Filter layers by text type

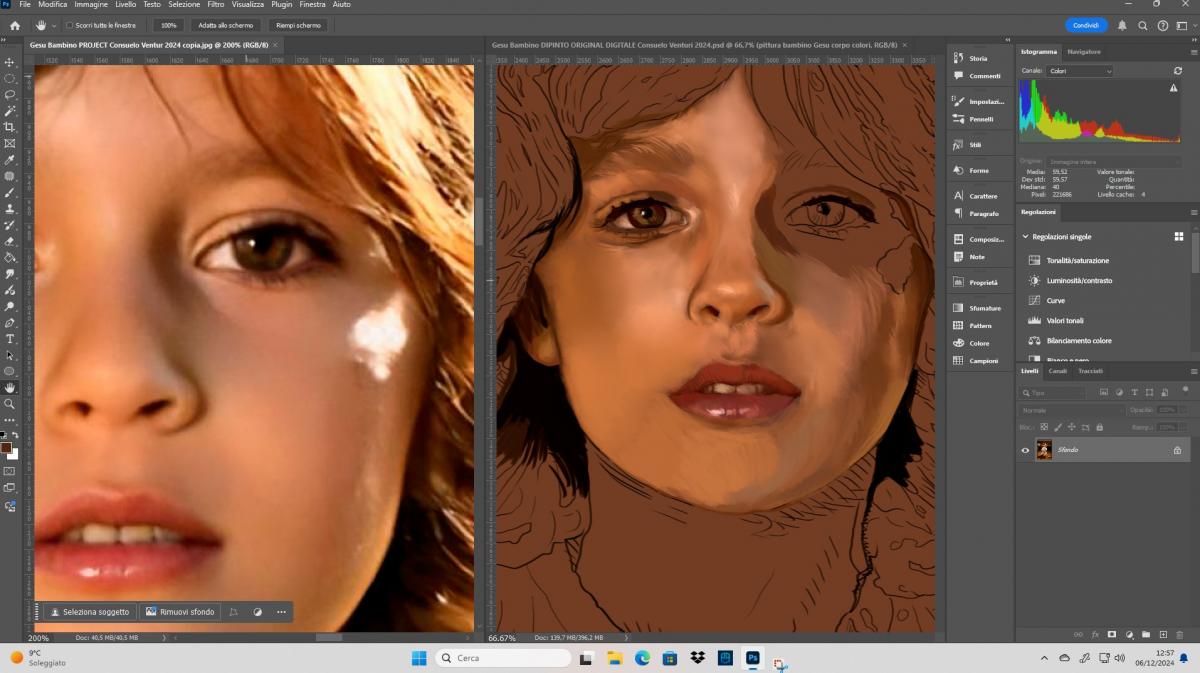1134,393
